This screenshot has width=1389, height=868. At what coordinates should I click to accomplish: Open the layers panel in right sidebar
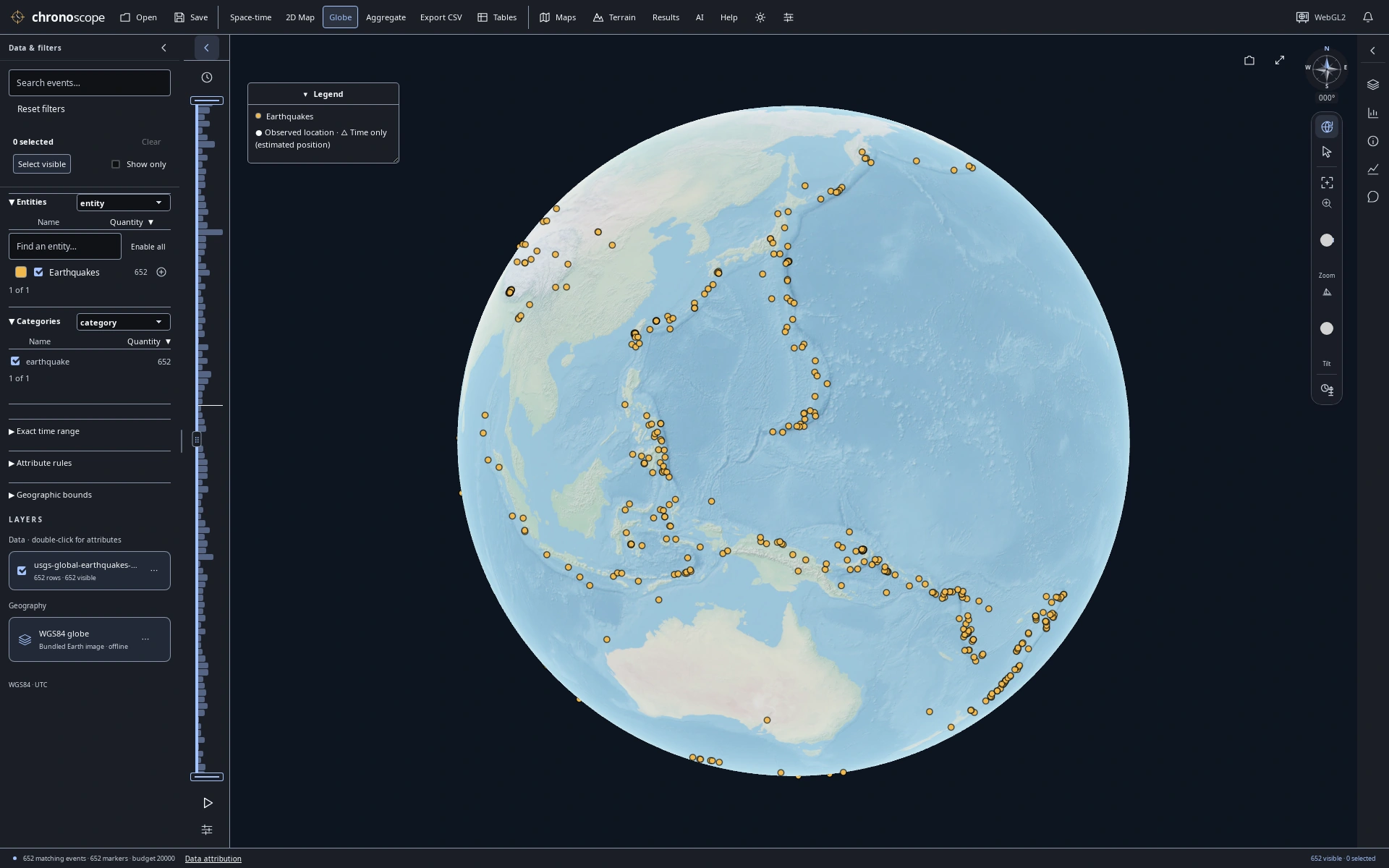(x=1373, y=85)
